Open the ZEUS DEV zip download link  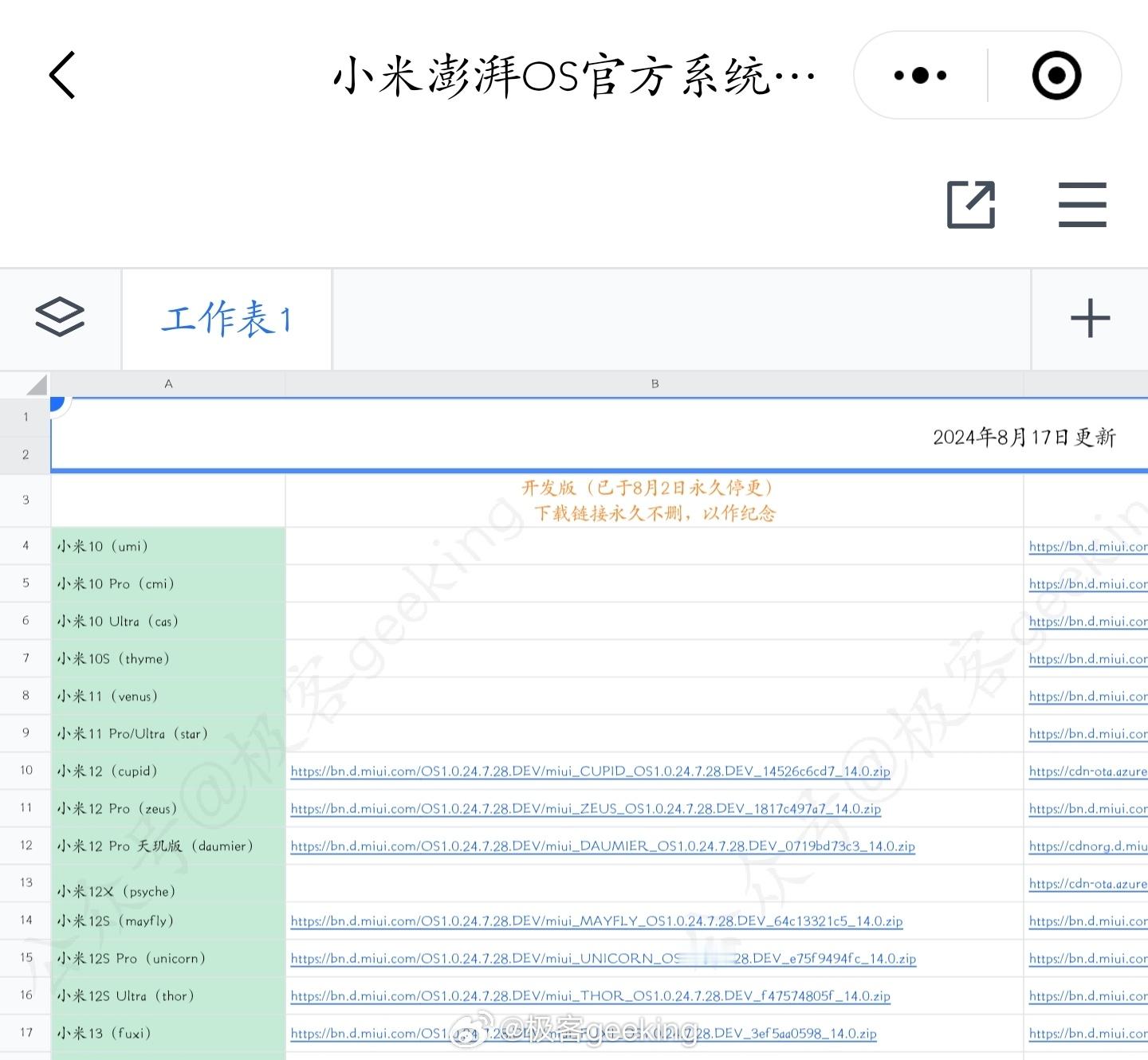tap(585, 809)
